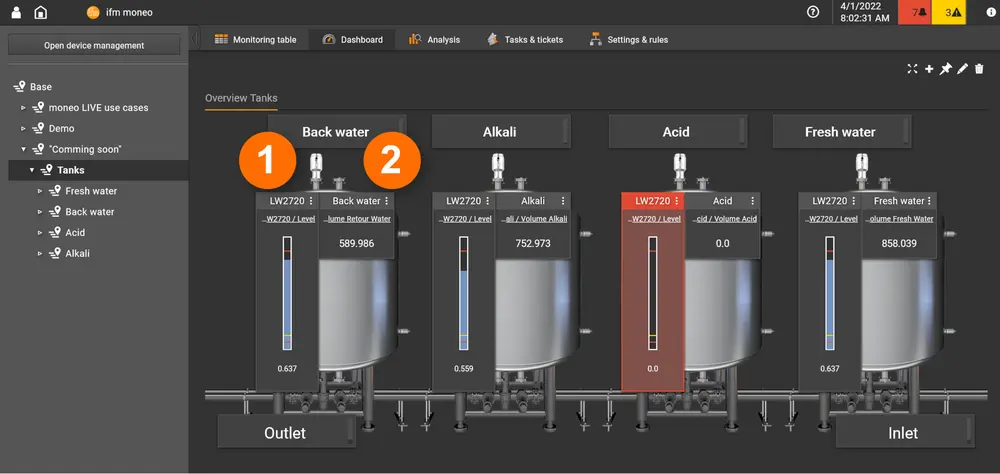The height and width of the screenshot is (474, 1000).
Task: Pin the dashboard with pin icon
Action: click(945, 69)
